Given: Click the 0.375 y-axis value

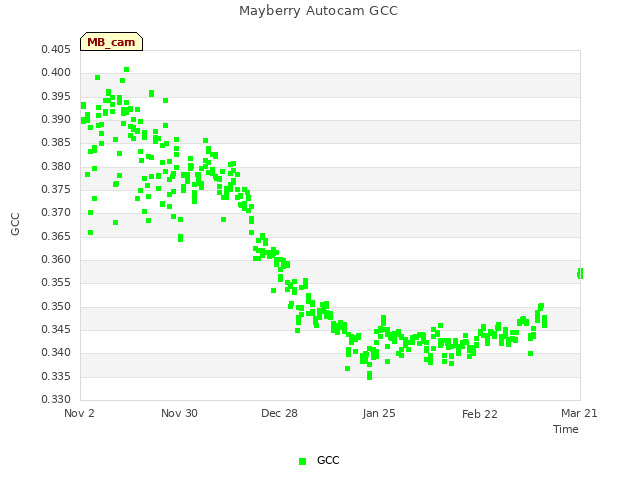Looking at the screenshot, I should (x=56, y=189).
